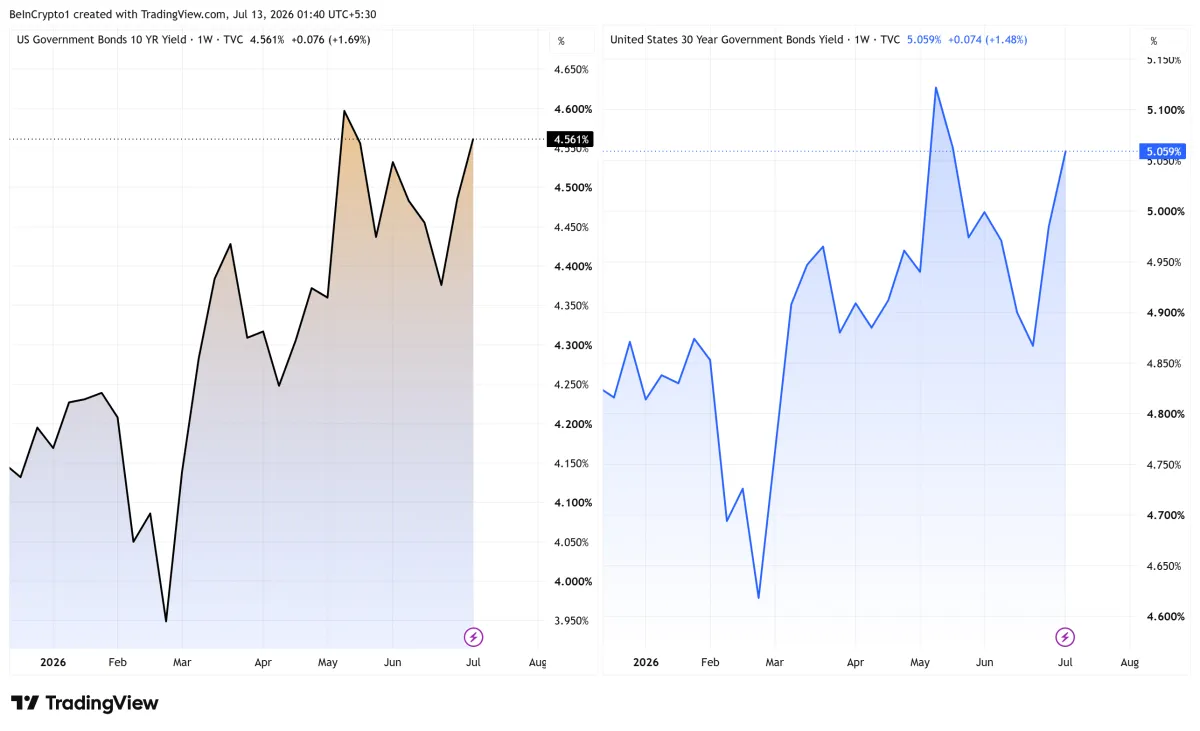
Task: Click the blue 5.059% current price label
Action: pyautogui.click(x=1162, y=152)
